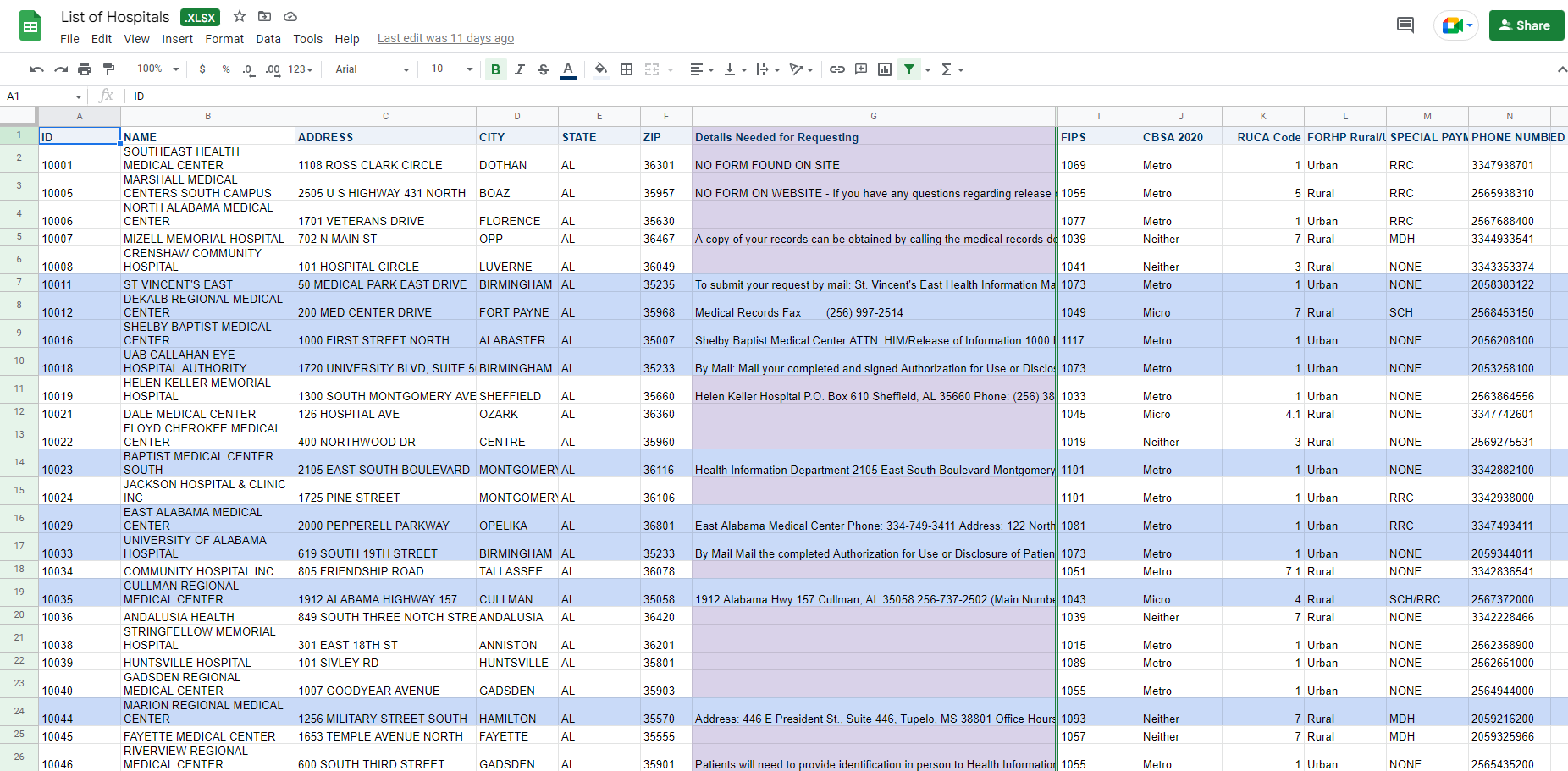Turn off the active filter button
1568x771 pixels.
909,69
